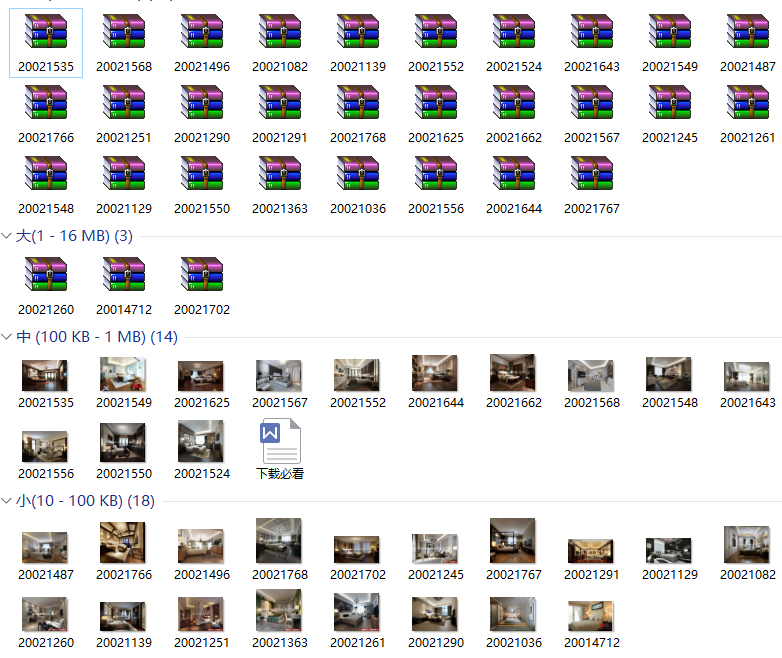Click the 20021251 archive icon
Screen dimensions: 782x658
click(x=124, y=102)
